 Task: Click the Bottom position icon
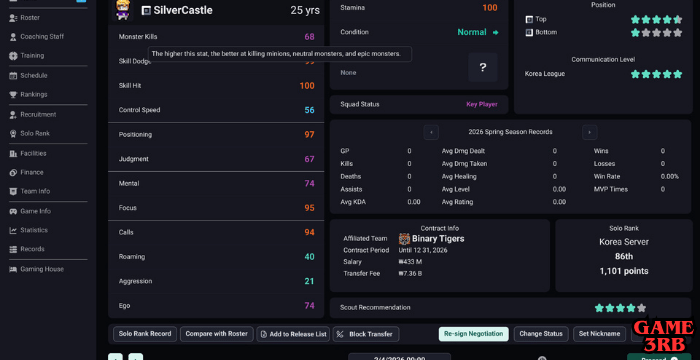pyautogui.click(x=529, y=33)
